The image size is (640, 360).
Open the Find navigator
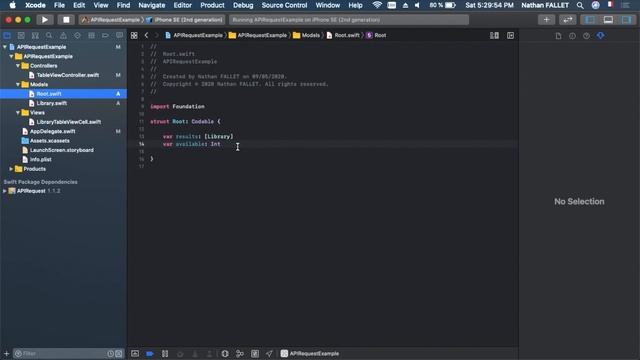point(49,36)
